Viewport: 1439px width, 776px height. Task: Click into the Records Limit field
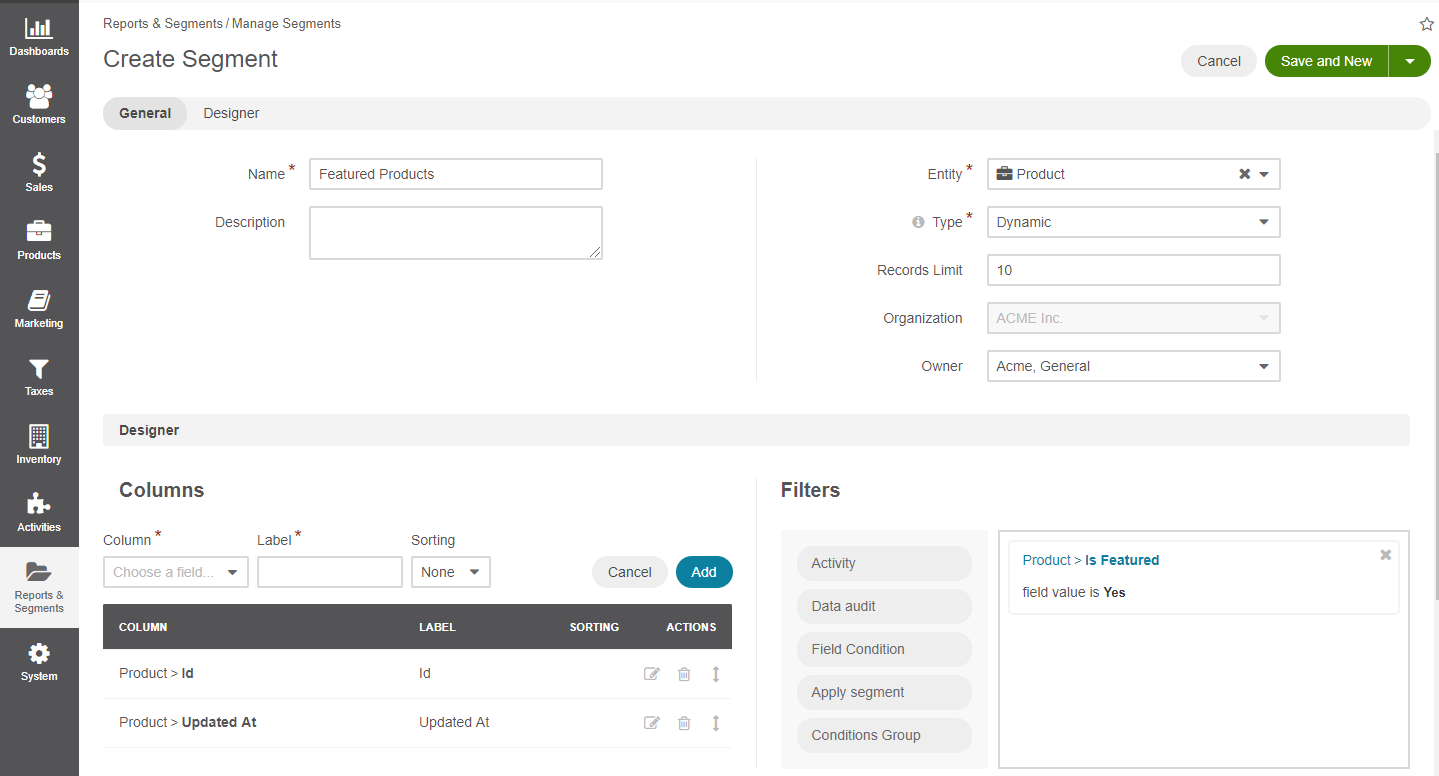coord(1133,270)
